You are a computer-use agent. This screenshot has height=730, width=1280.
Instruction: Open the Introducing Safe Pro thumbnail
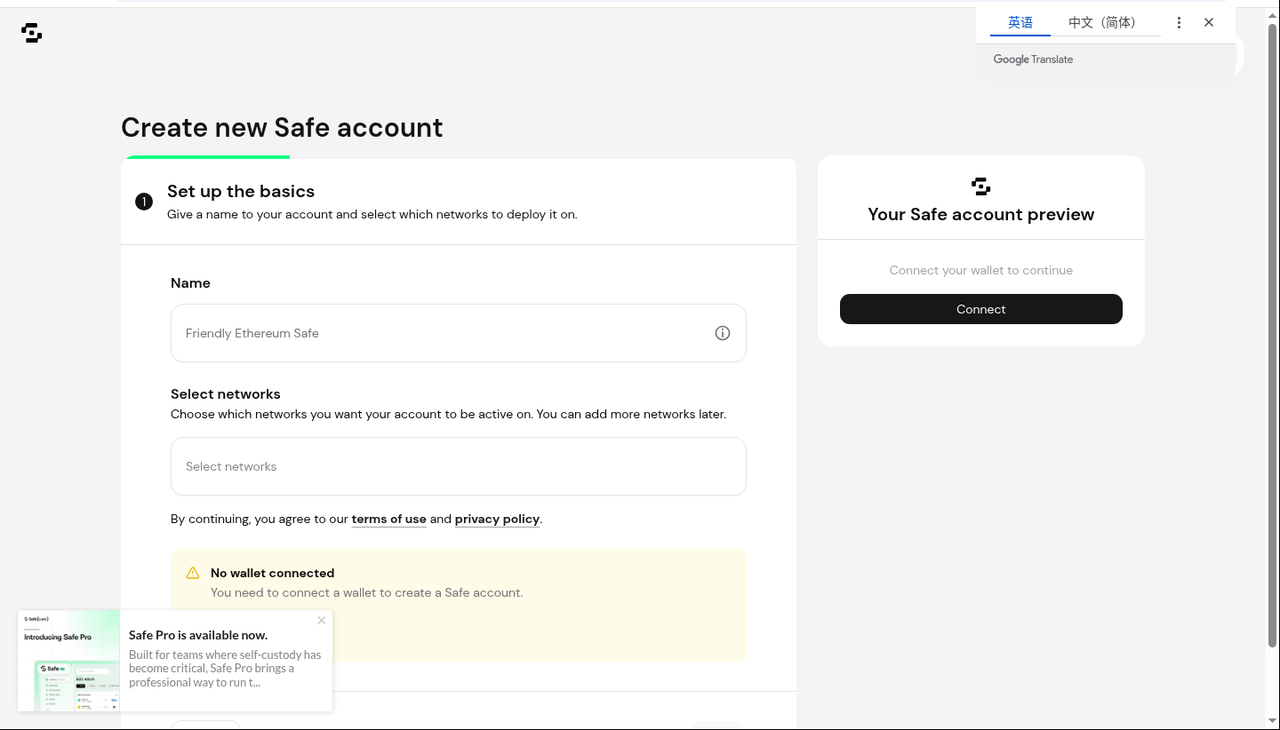[x=69, y=661]
